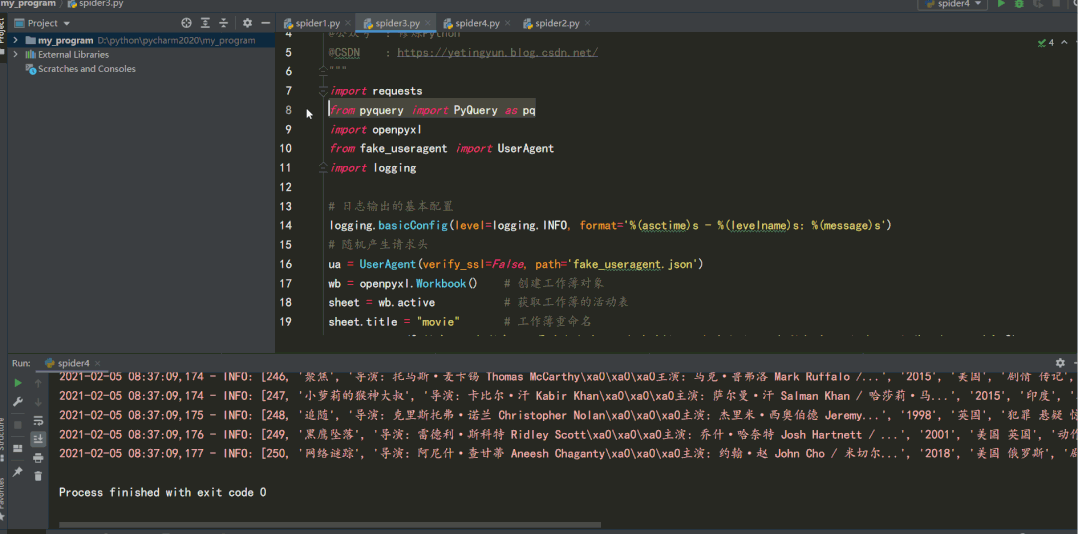
Task: Clear console with the trash can icon
Action: pyautogui.click(x=38, y=476)
